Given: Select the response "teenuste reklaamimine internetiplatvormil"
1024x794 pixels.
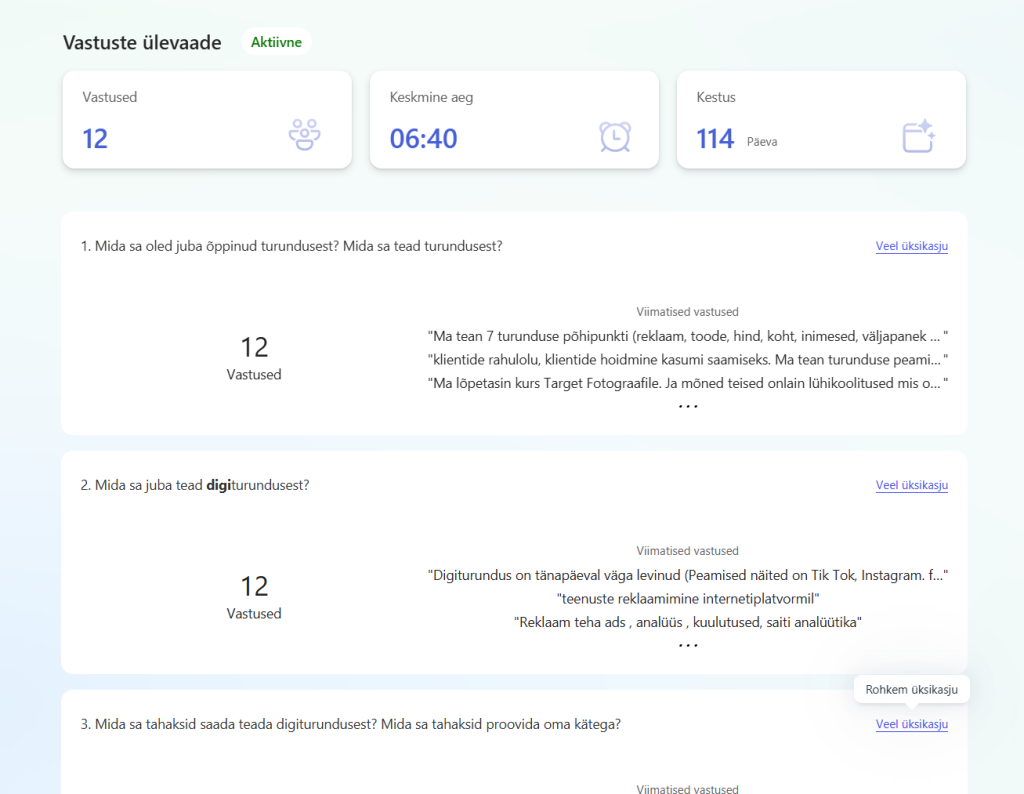Looking at the screenshot, I should coord(688,599).
